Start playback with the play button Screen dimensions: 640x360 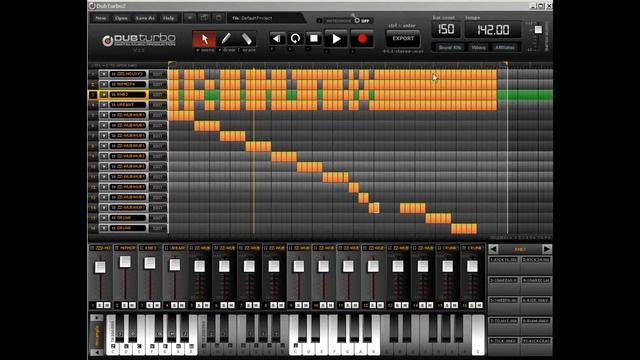(336, 39)
